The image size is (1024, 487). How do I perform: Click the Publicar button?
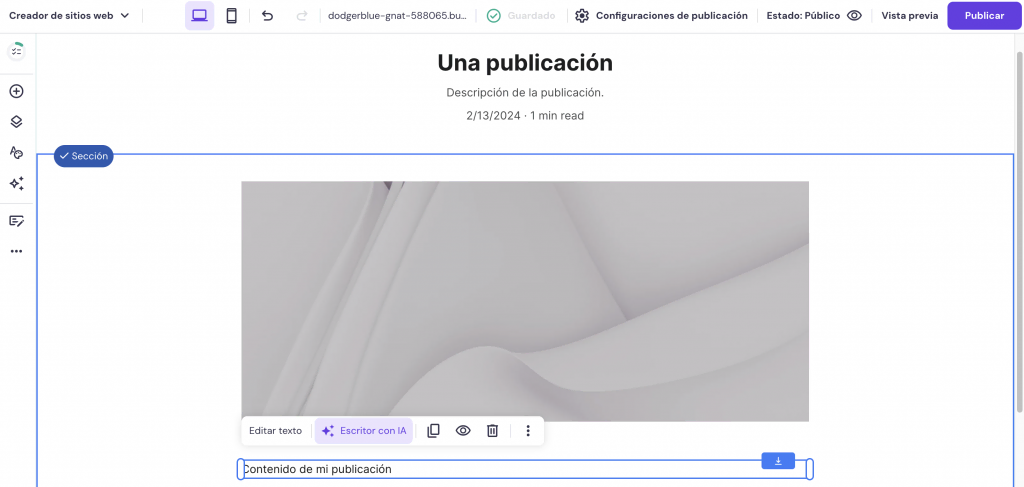984,16
